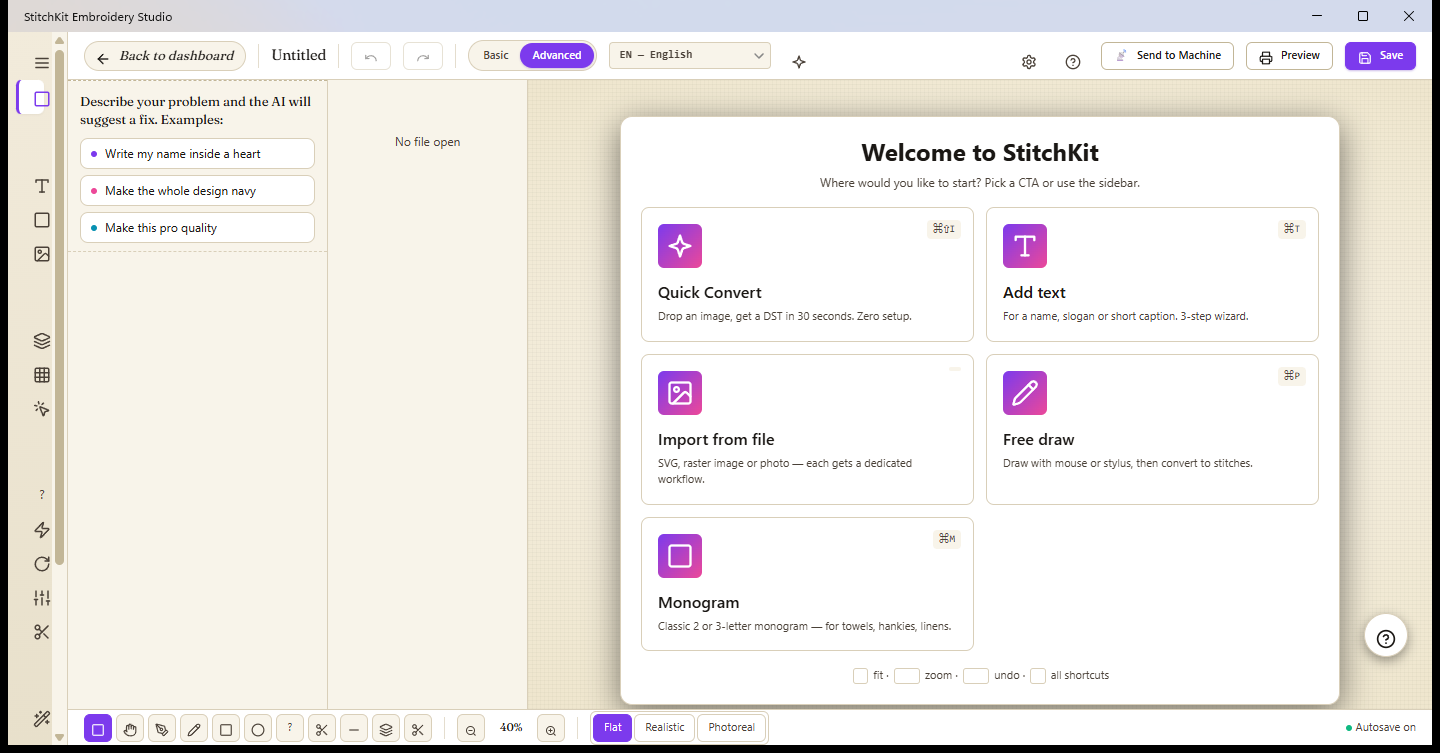This screenshot has height=753, width=1440.
Task: Switch to Basic mode
Action: 496,55
